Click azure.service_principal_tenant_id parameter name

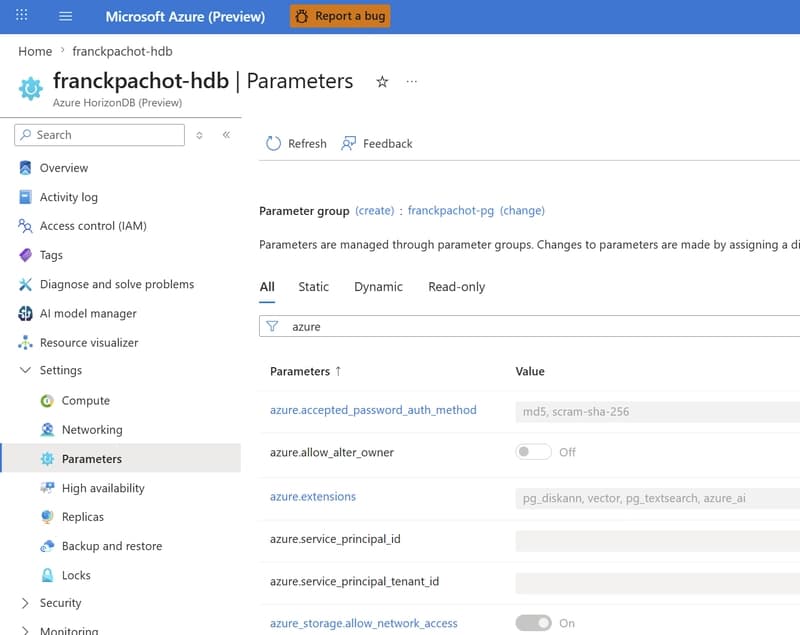click(355, 581)
